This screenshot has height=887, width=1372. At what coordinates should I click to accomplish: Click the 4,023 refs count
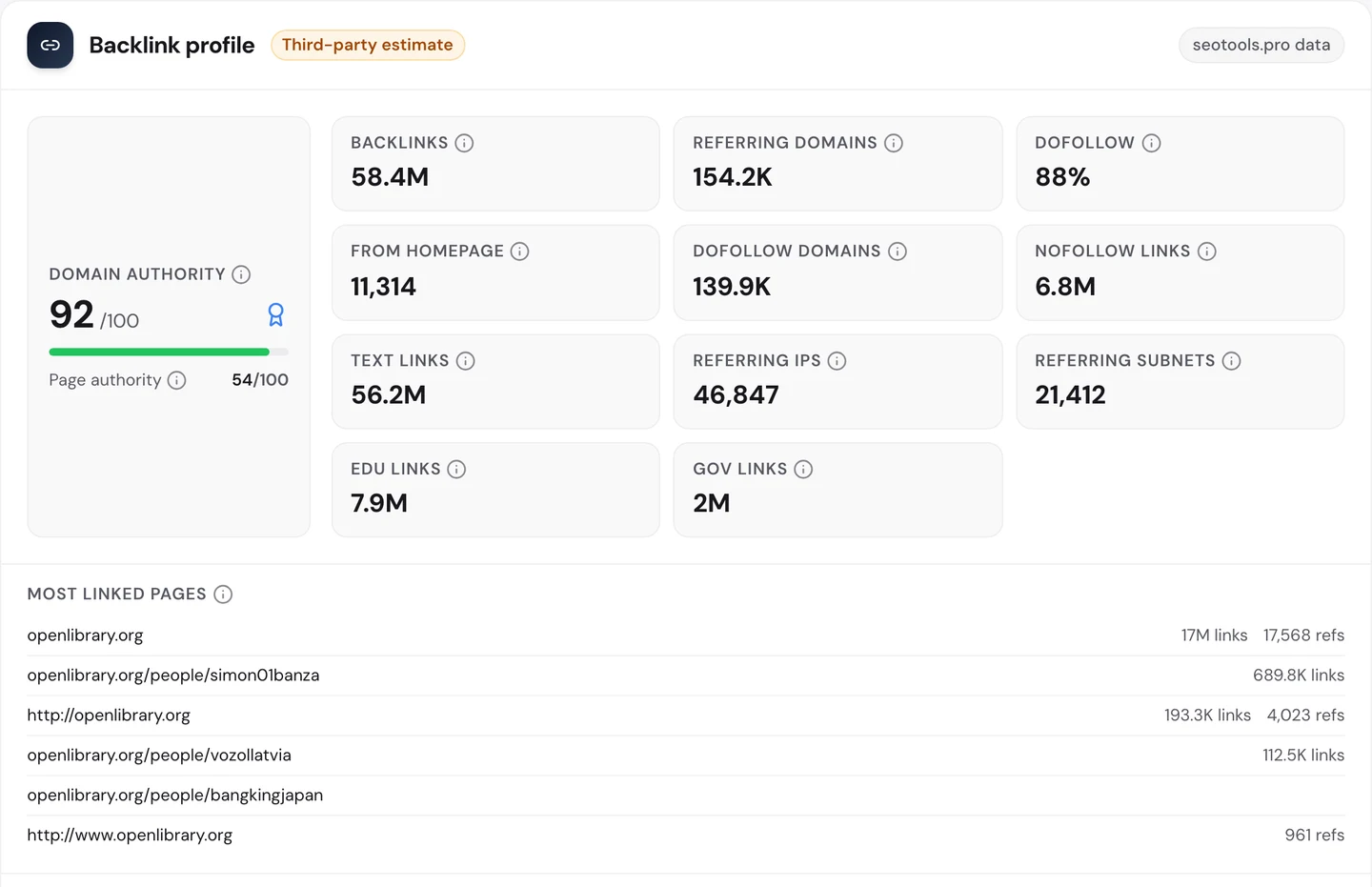1305,716
